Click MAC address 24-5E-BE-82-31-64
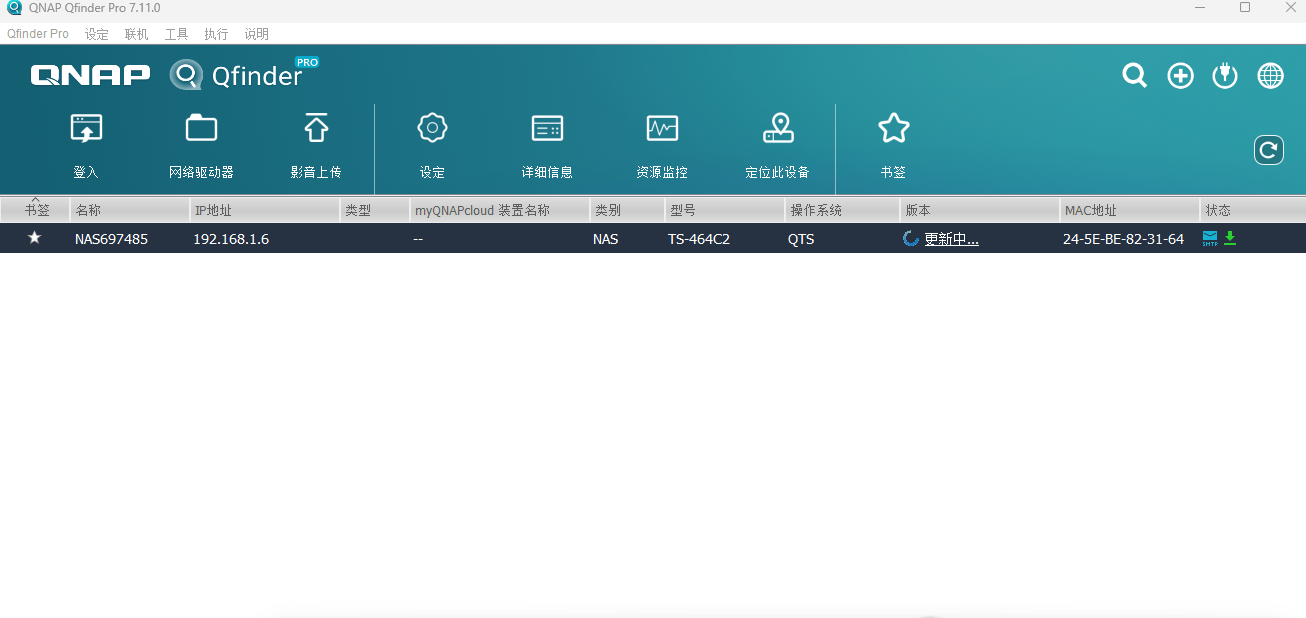Image resolution: width=1306 pixels, height=618 pixels. click(x=1123, y=239)
